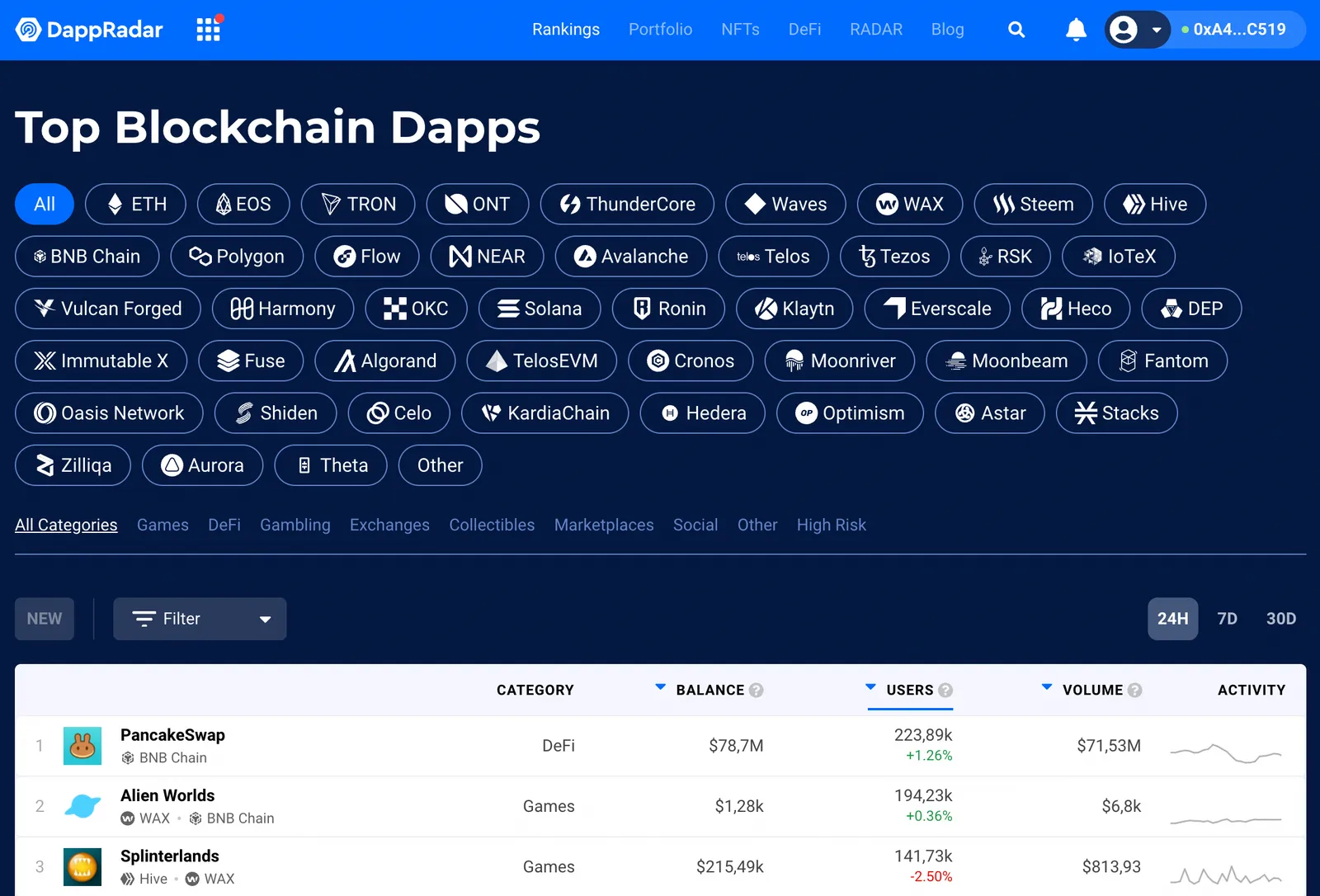The width and height of the screenshot is (1320, 896).
Task: Click Balance help question icon
Action: tap(756, 691)
